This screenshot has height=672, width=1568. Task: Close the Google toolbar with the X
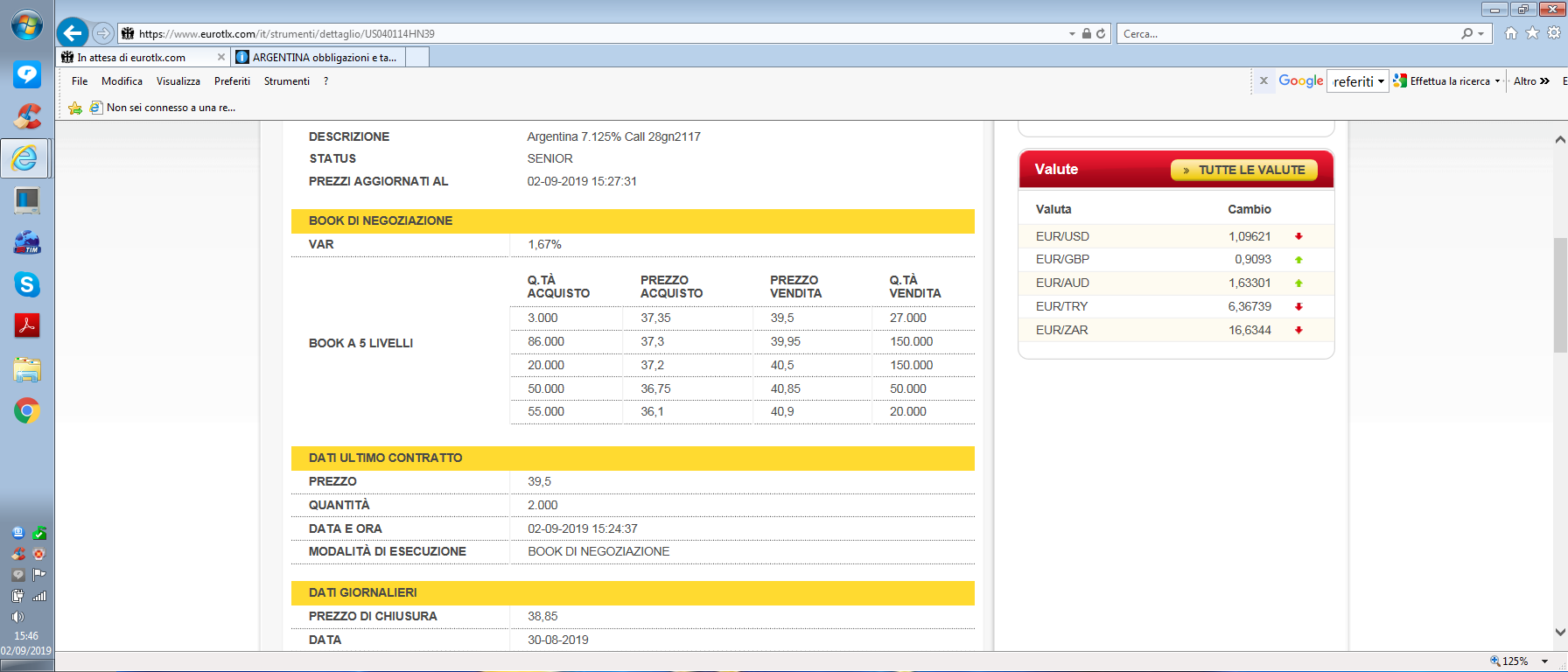[x=1263, y=80]
